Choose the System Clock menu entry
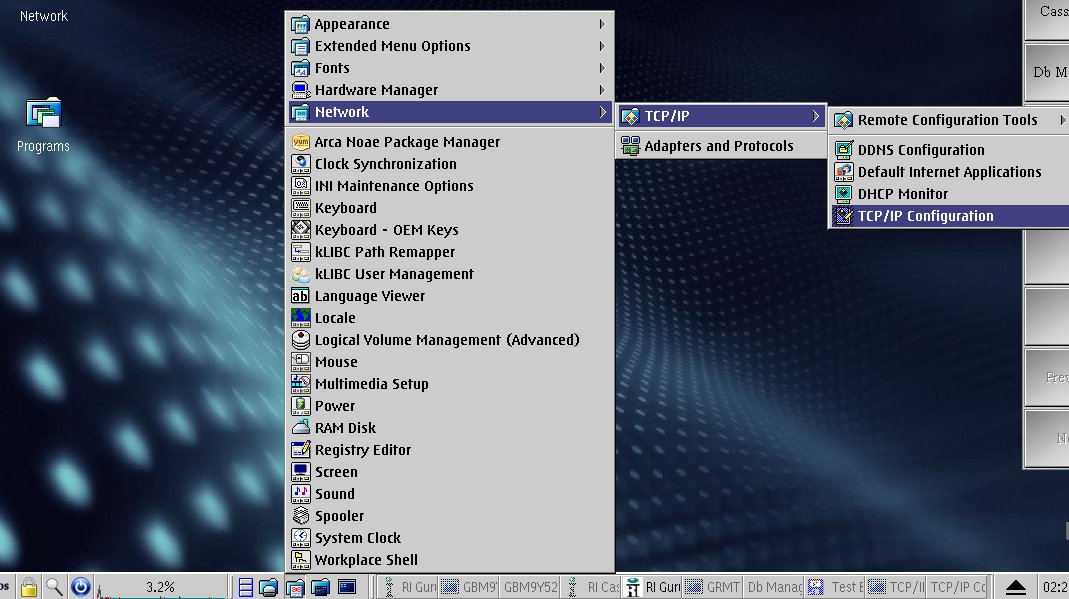 (449, 538)
